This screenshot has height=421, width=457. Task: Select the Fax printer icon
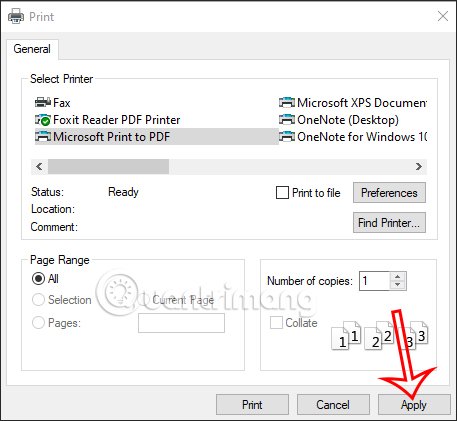pos(43,102)
